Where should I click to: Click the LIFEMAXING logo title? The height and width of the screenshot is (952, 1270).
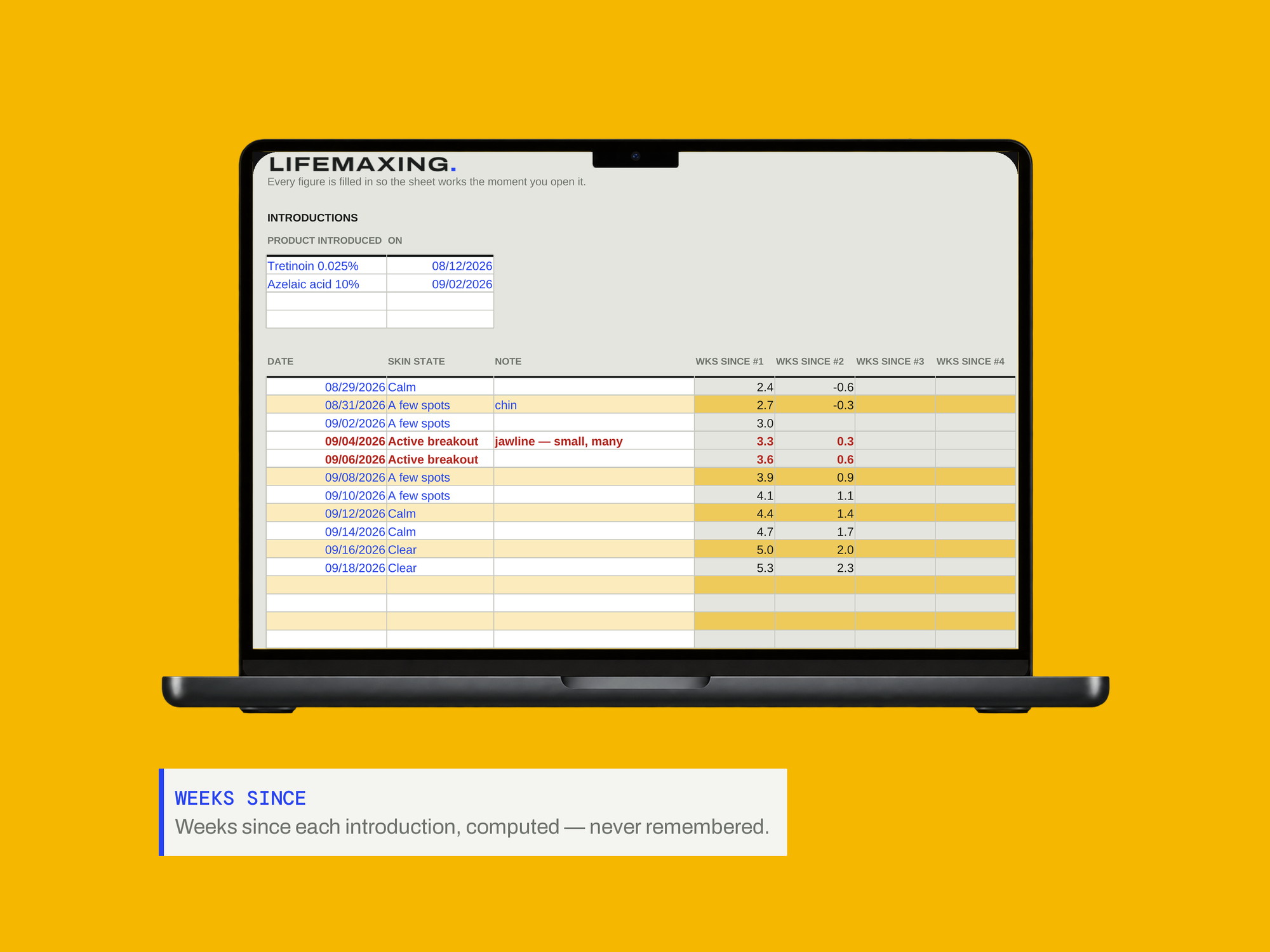coord(362,164)
